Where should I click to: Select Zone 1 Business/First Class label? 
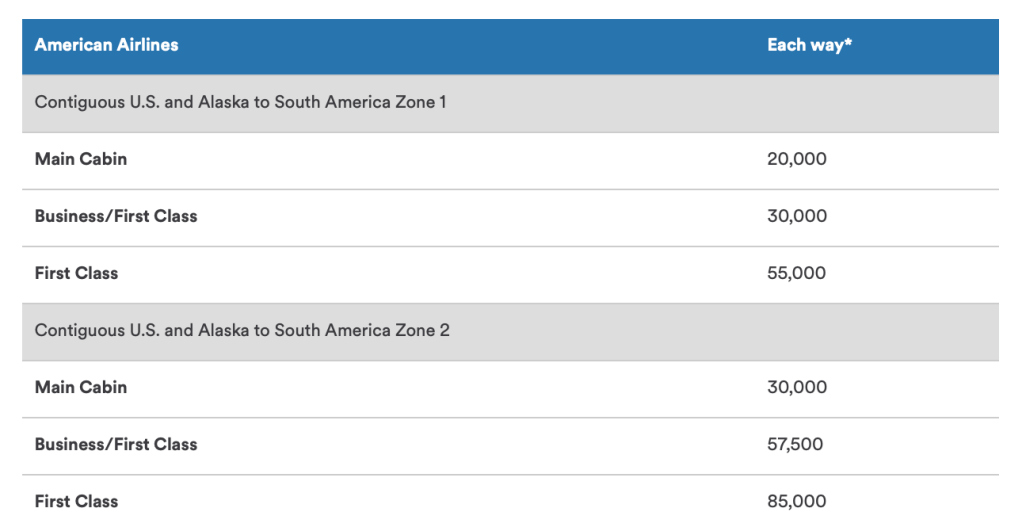click(x=116, y=216)
